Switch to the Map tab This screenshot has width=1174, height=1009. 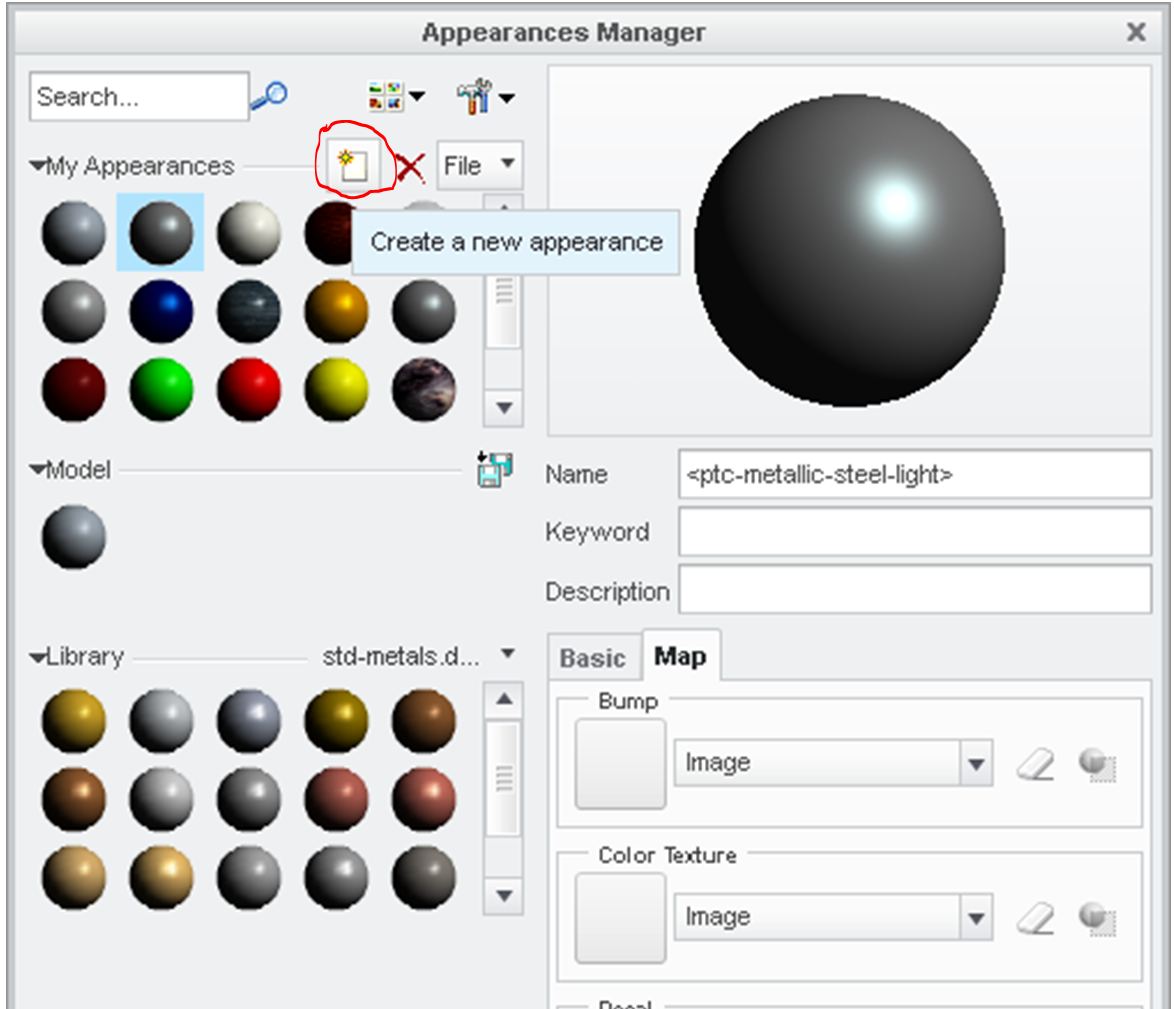point(680,656)
